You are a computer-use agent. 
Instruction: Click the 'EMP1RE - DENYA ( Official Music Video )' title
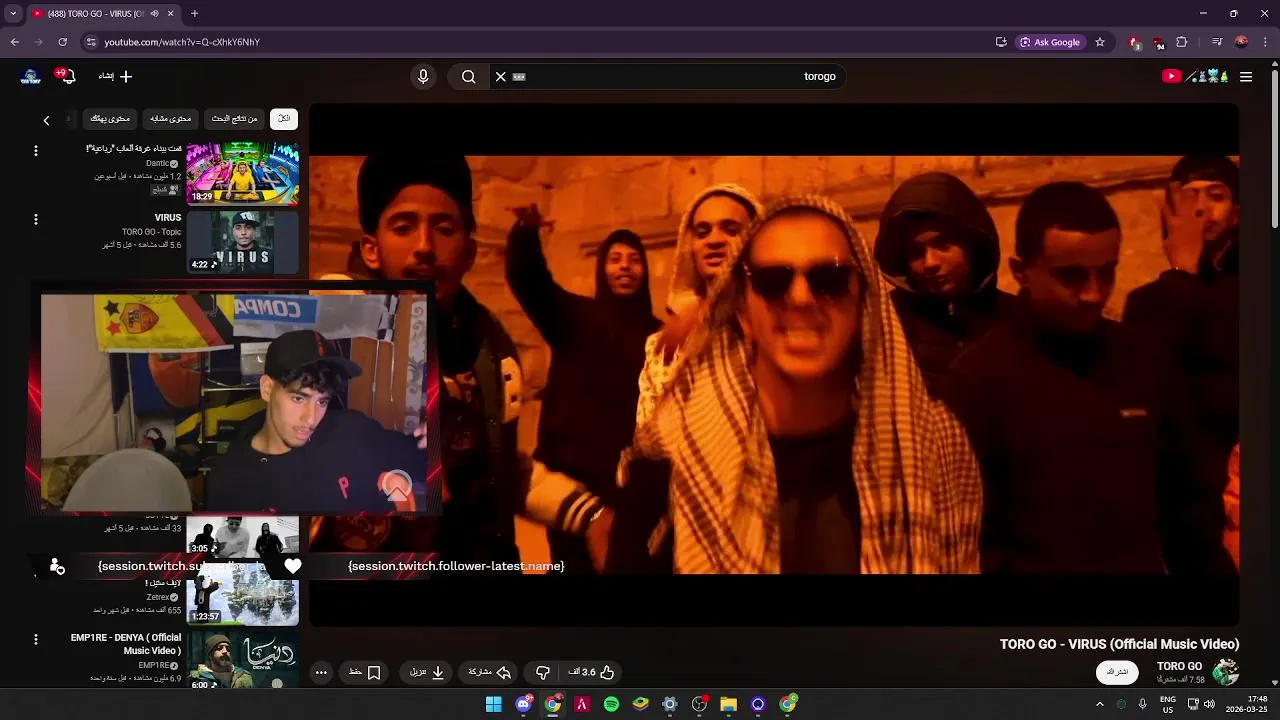pos(126,644)
